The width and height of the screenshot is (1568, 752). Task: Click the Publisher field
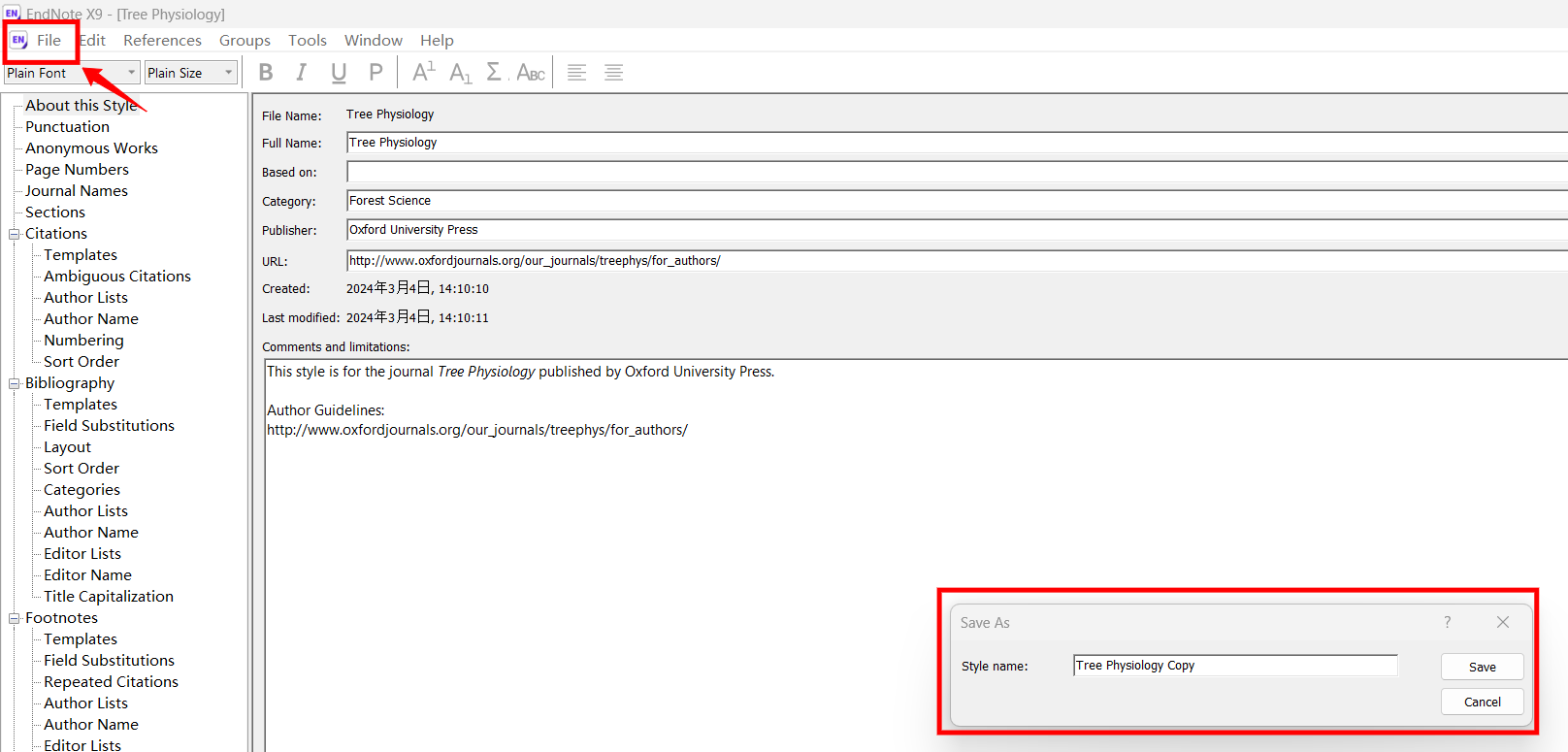(957, 230)
